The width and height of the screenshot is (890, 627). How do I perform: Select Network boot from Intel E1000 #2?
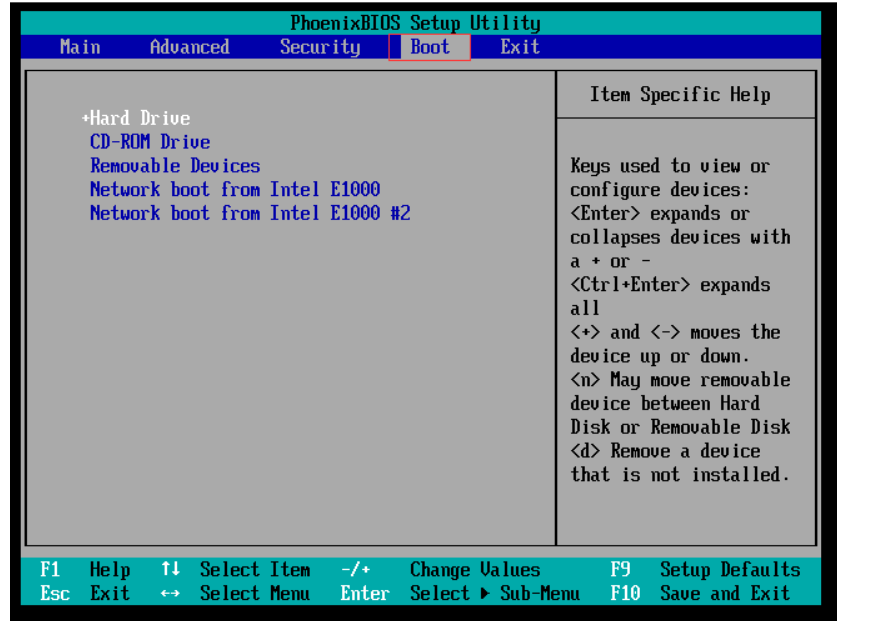250,213
